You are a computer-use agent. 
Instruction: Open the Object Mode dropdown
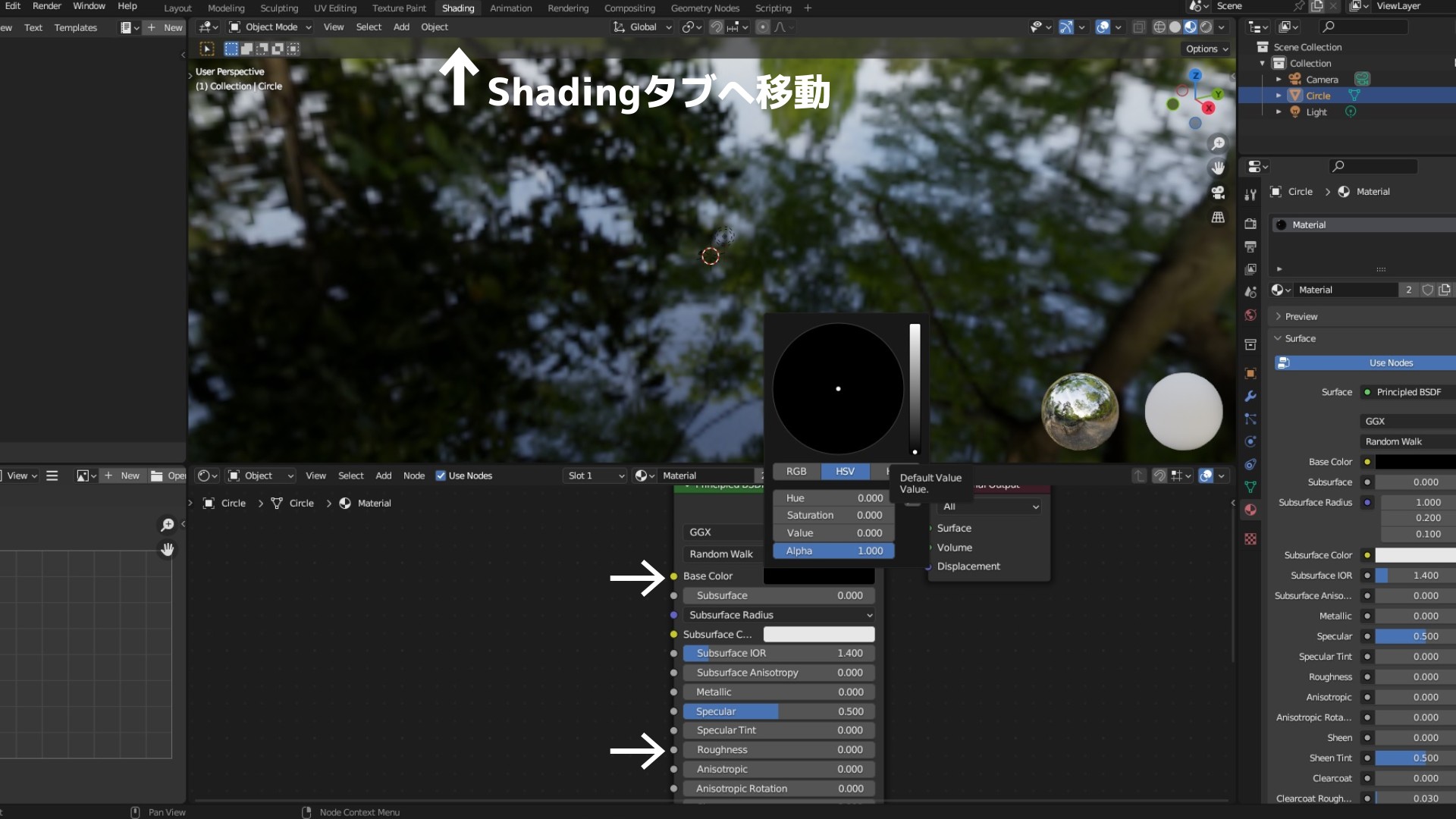coord(271,27)
